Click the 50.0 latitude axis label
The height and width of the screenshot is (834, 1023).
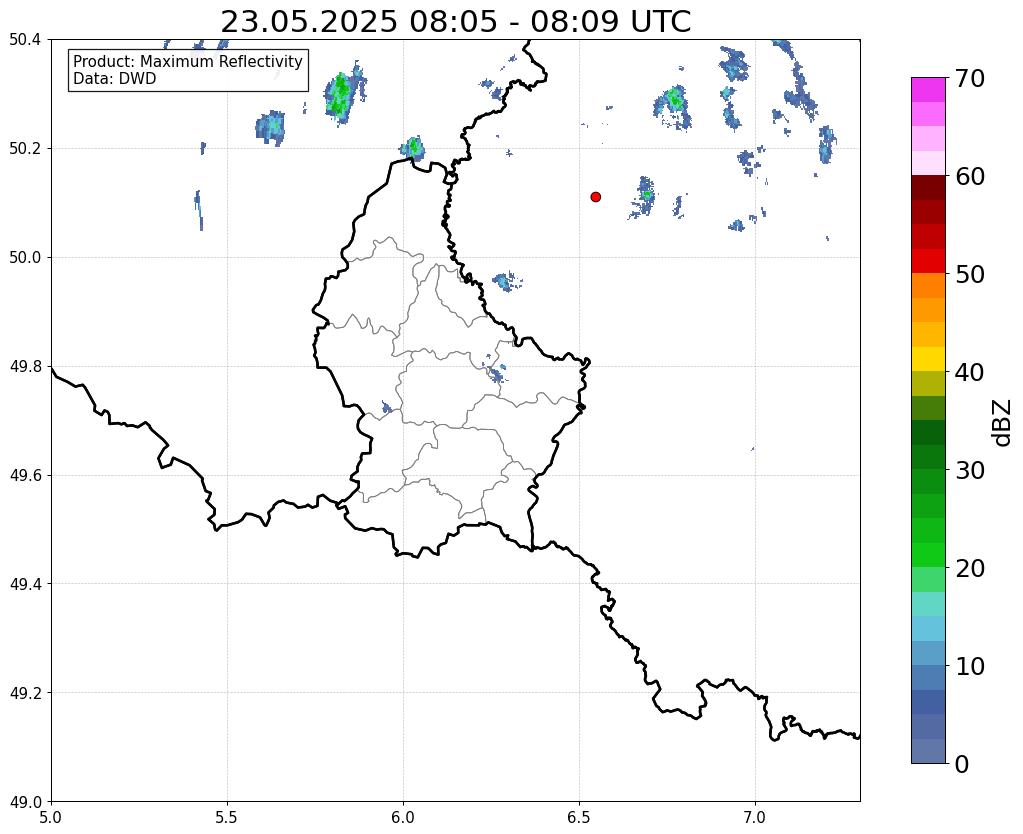[25, 258]
